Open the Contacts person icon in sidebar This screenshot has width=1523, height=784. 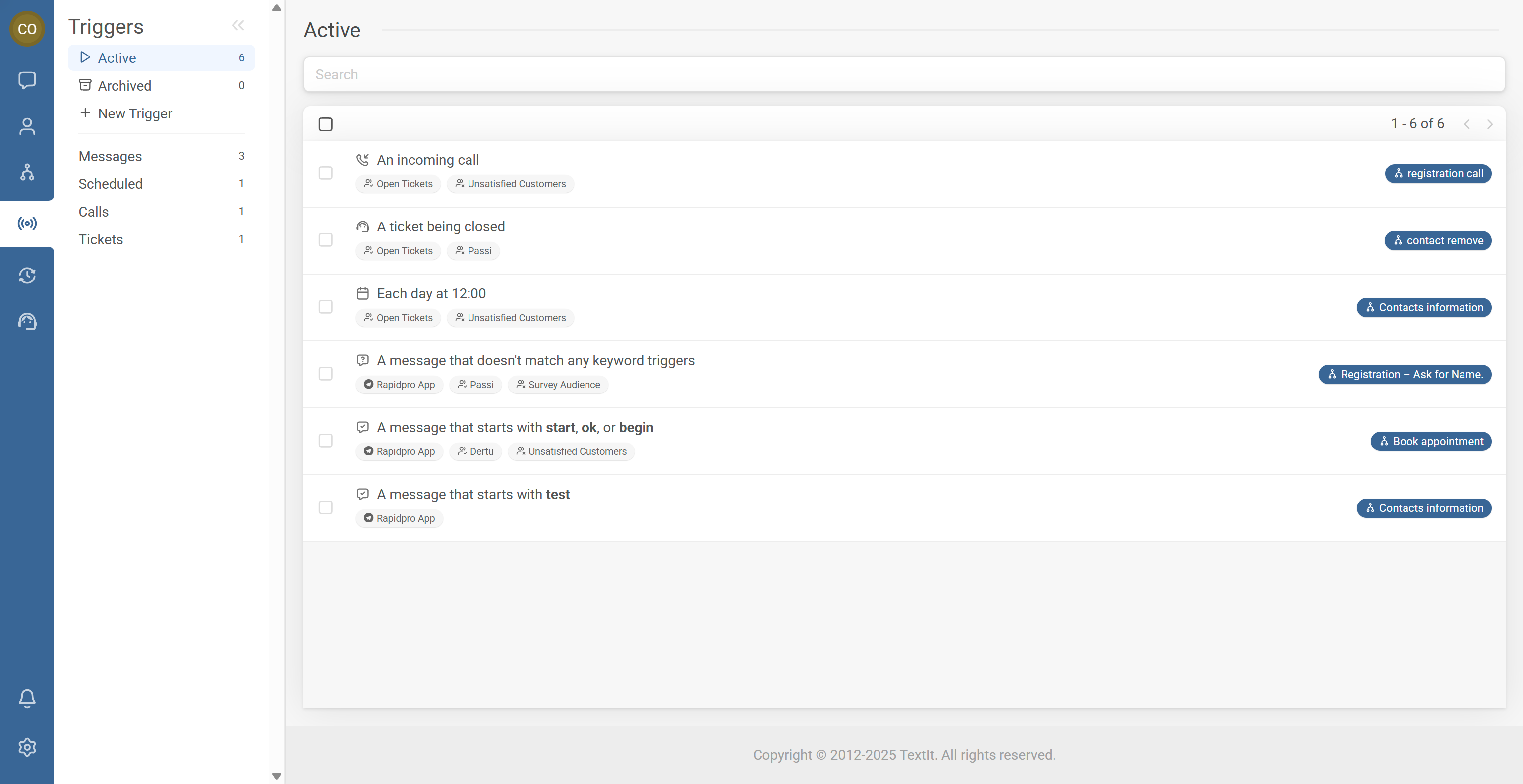tap(27, 126)
